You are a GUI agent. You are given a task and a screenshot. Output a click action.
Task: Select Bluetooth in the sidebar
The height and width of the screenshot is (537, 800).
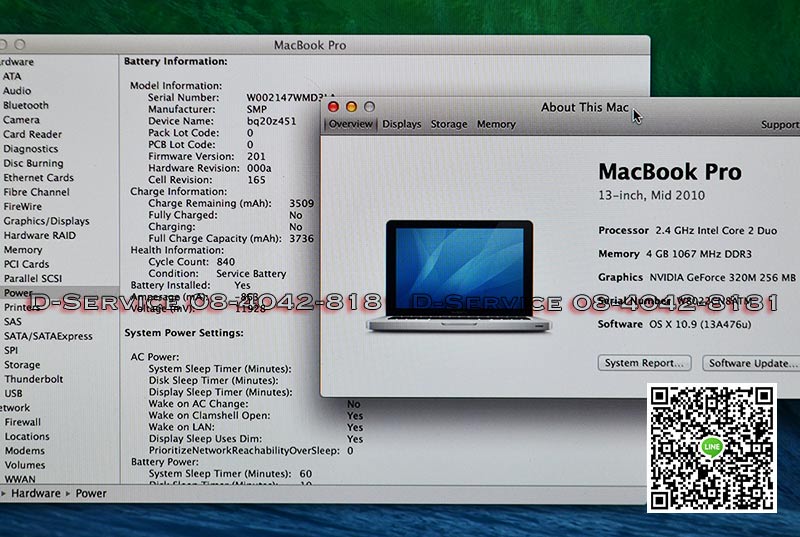click(x=26, y=105)
